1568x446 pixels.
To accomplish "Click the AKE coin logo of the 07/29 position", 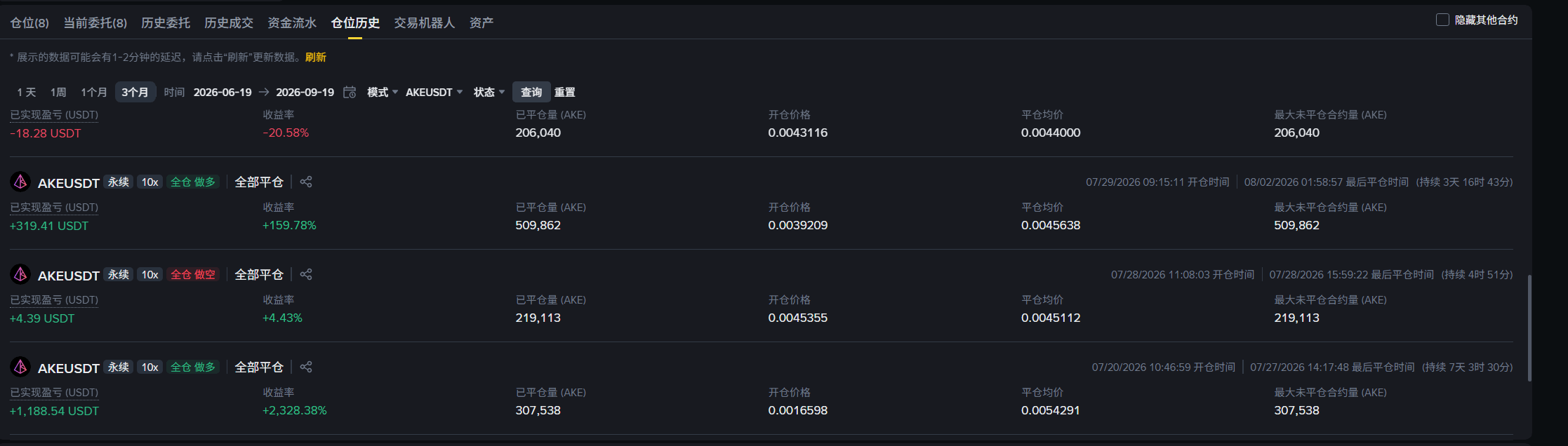I will click(x=20, y=182).
